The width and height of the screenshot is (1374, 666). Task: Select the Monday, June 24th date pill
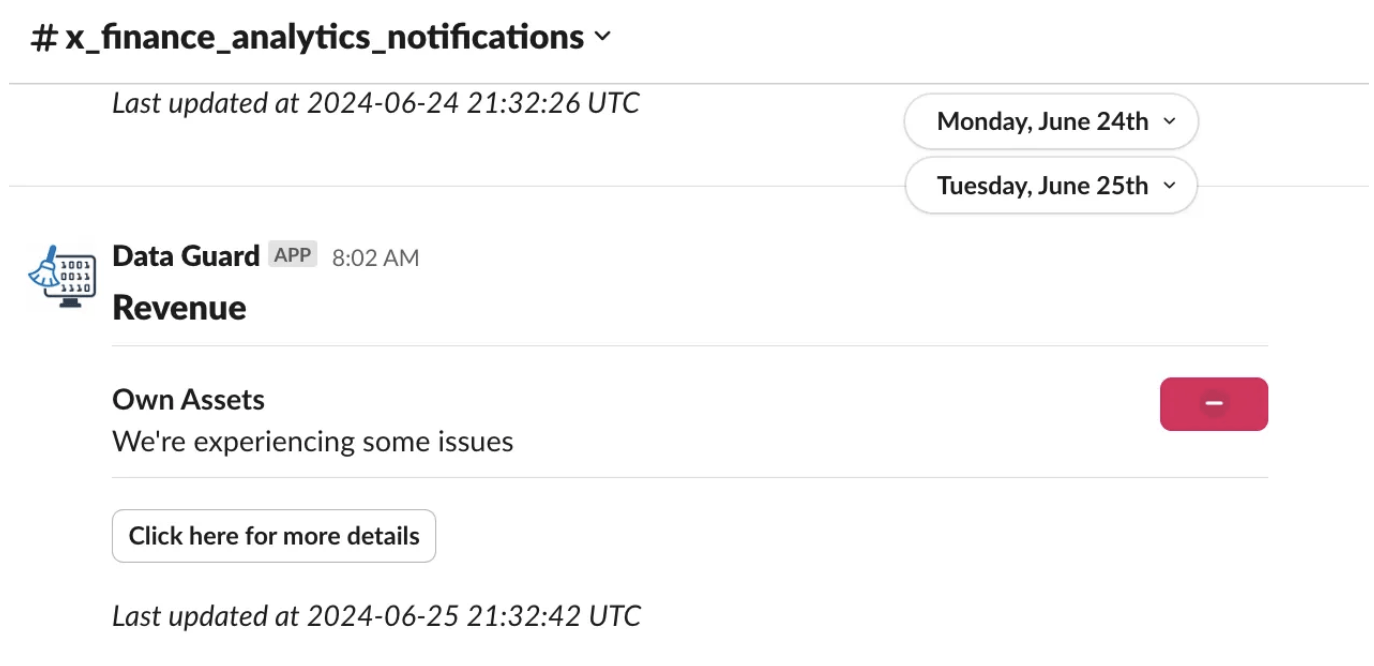[x=1050, y=121]
